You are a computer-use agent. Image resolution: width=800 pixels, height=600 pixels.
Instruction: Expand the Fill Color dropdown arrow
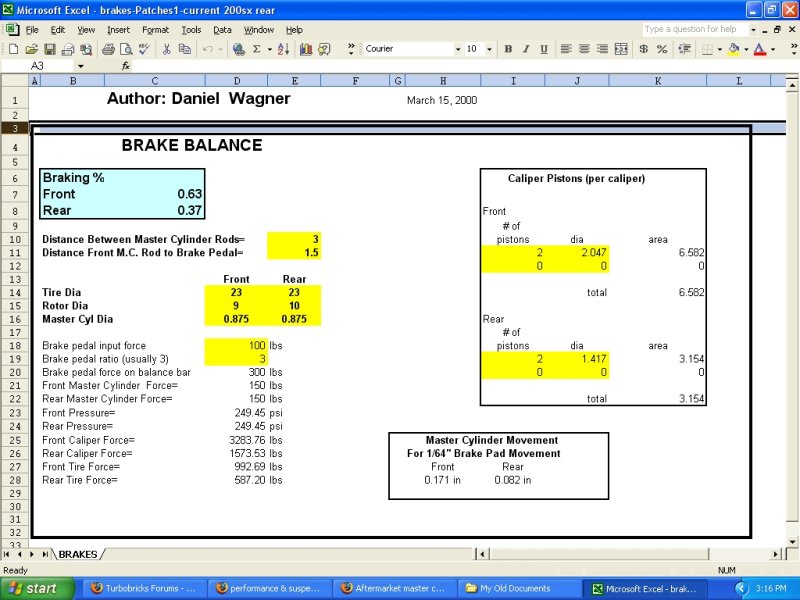tap(746, 49)
